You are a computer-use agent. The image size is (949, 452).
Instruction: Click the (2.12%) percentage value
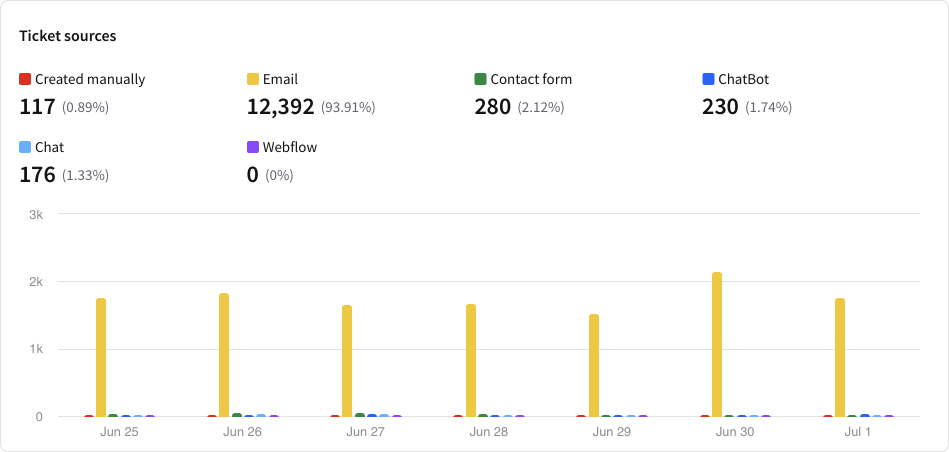[x=540, y=108]
